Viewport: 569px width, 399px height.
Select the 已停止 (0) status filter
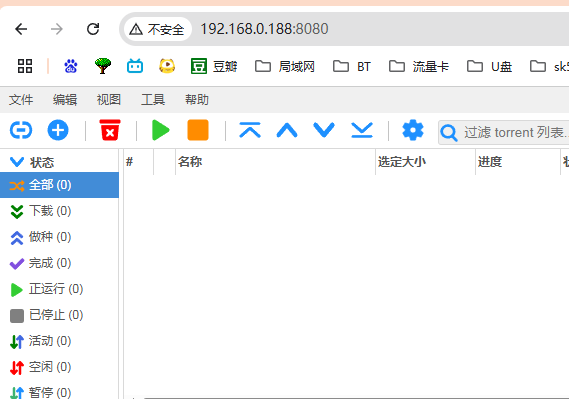[59, 315]
